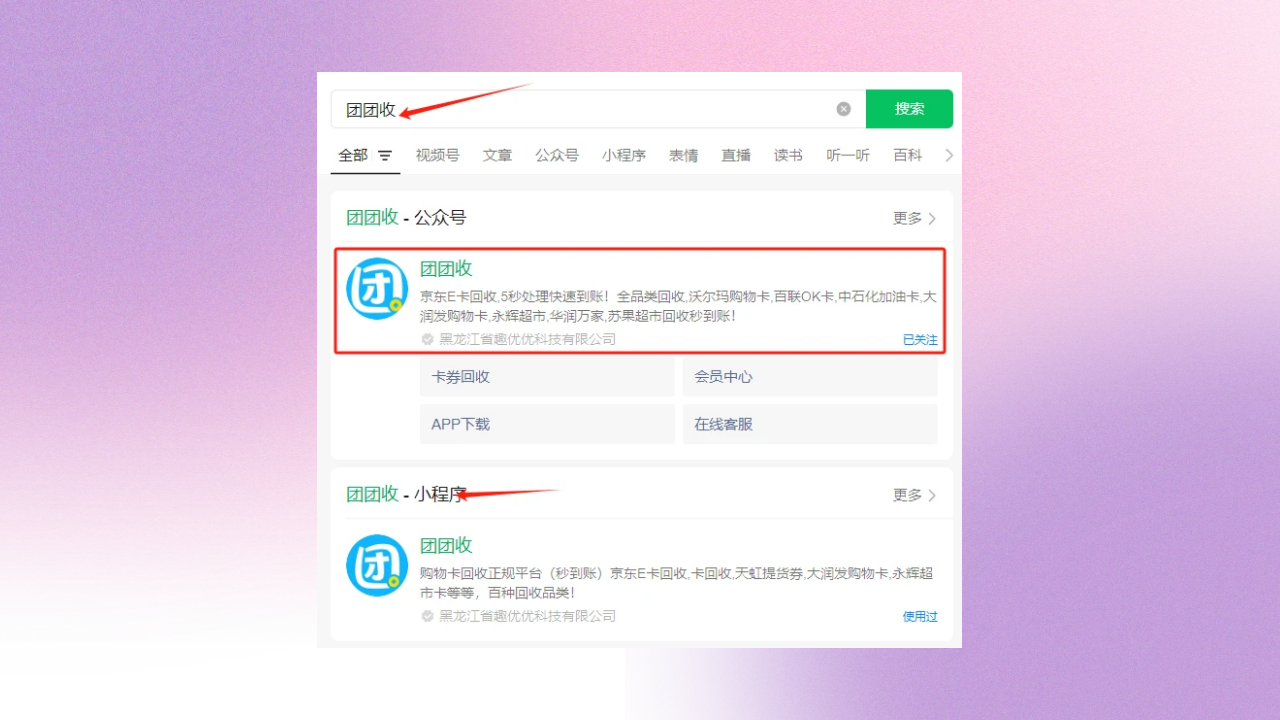
Task: Open the 在线客服 menu button
Action: coord(810,424)
